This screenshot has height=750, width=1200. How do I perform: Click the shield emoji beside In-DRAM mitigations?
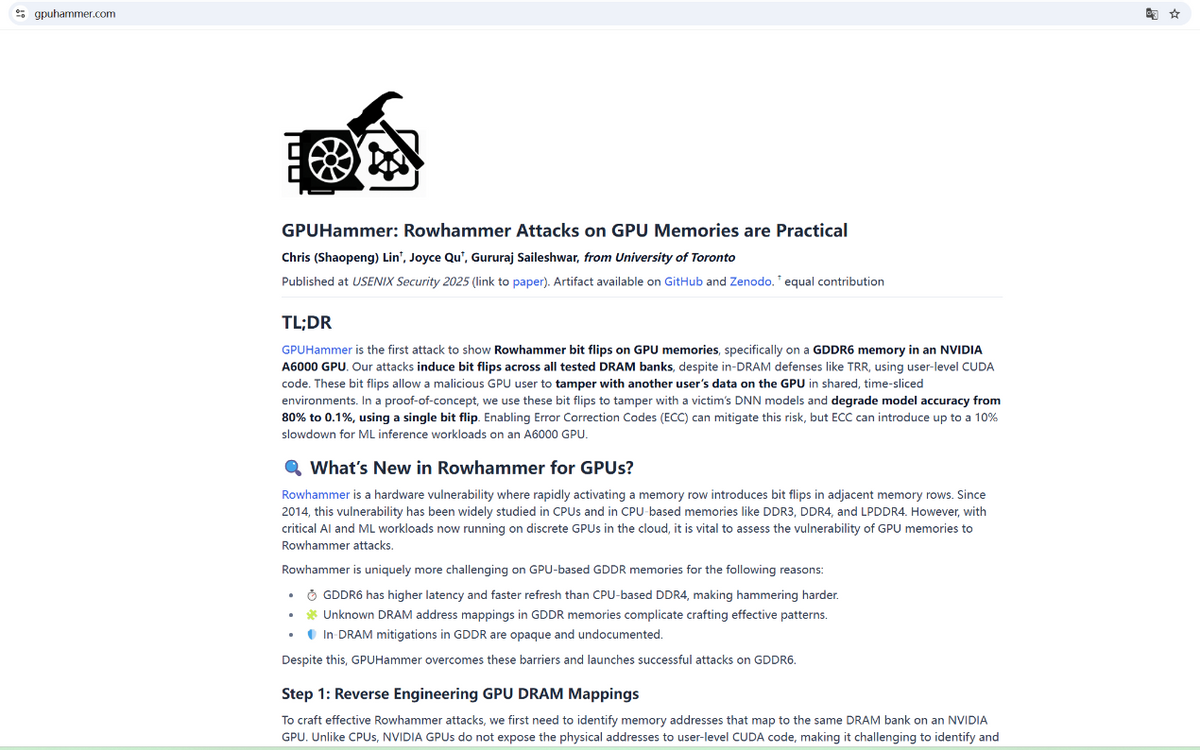[x=312, y=635]
